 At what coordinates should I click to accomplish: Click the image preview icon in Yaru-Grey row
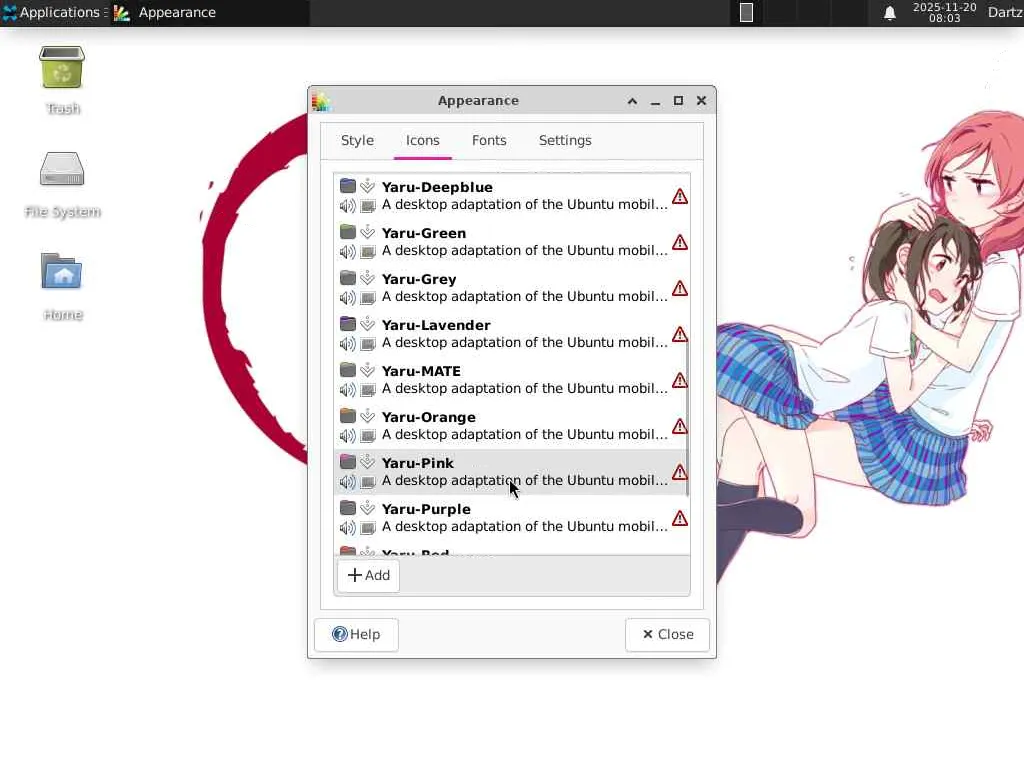tap(368, 298)
